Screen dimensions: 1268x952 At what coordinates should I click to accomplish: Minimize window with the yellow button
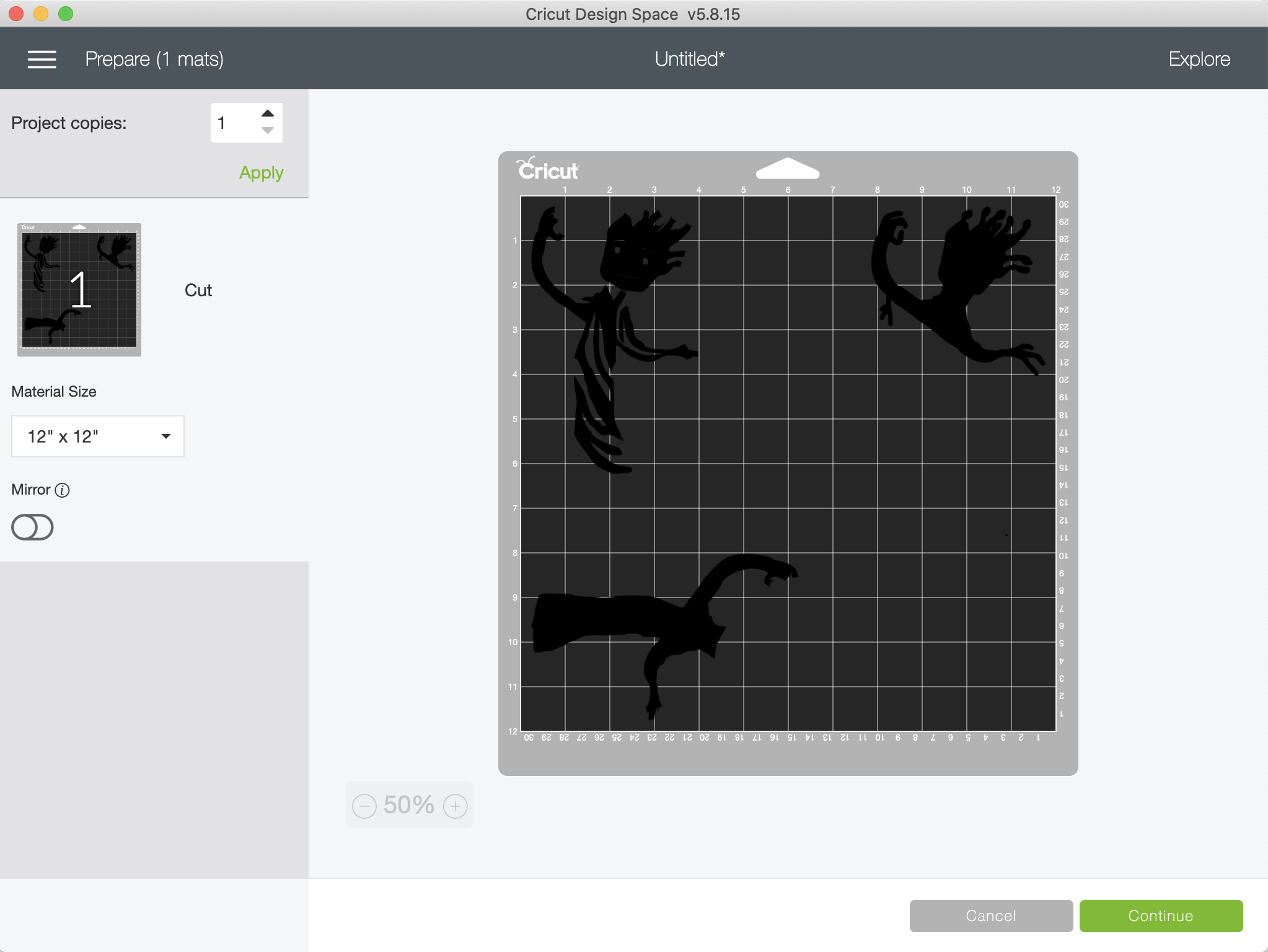(x=41, y=14)
